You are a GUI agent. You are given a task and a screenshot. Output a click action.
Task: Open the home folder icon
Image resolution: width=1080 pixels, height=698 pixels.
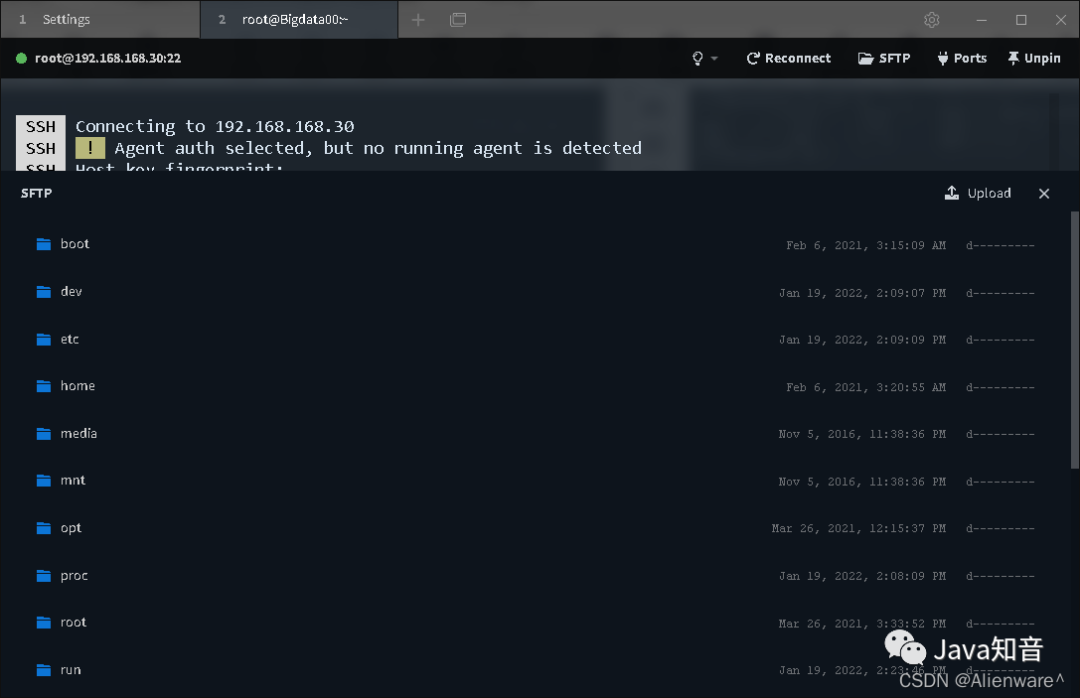pyautogui.click(x=44, y=386)
